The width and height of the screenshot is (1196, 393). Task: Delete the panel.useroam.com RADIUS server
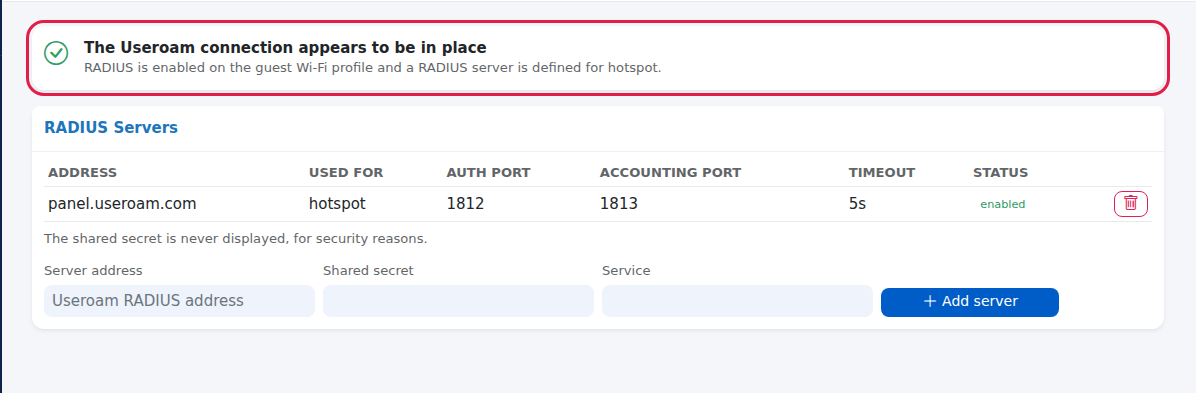(1130, 204)
